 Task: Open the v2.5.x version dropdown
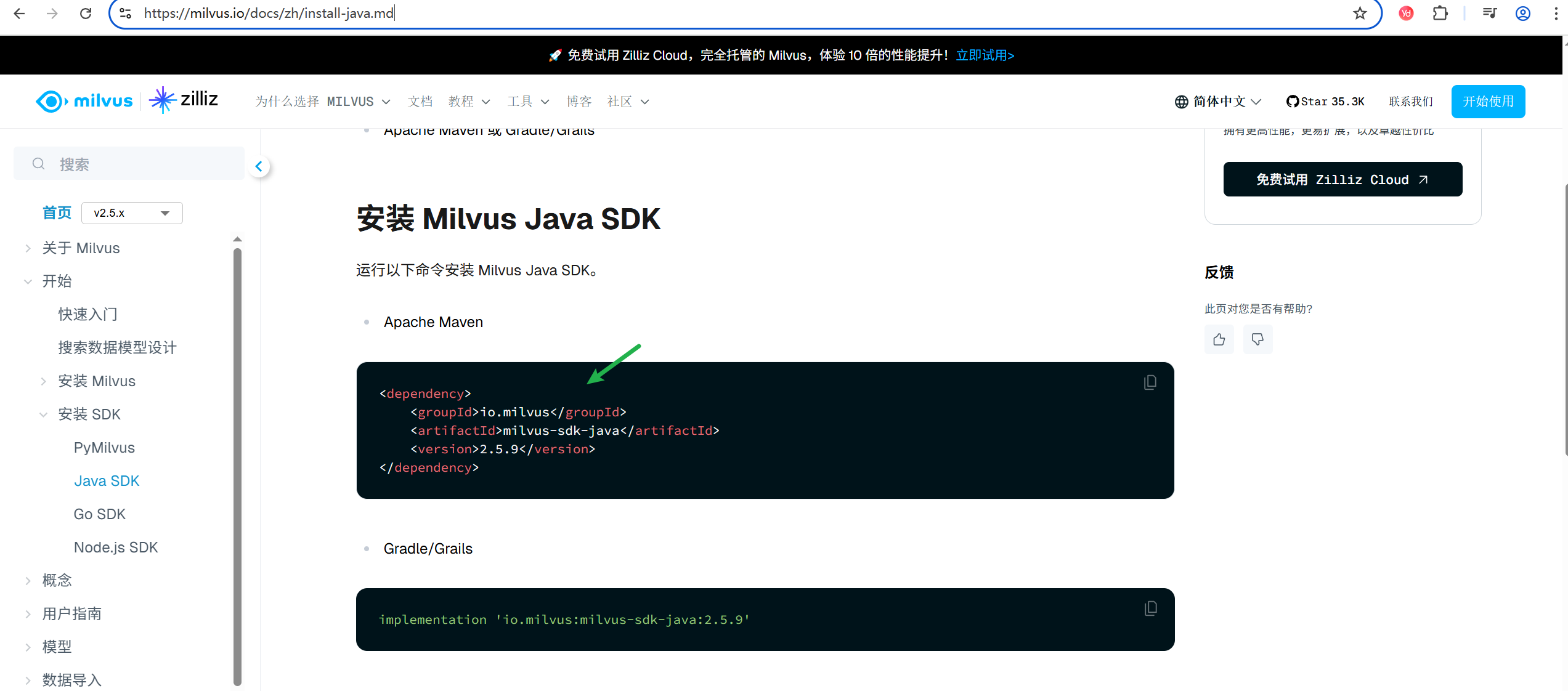pos(131,212)
